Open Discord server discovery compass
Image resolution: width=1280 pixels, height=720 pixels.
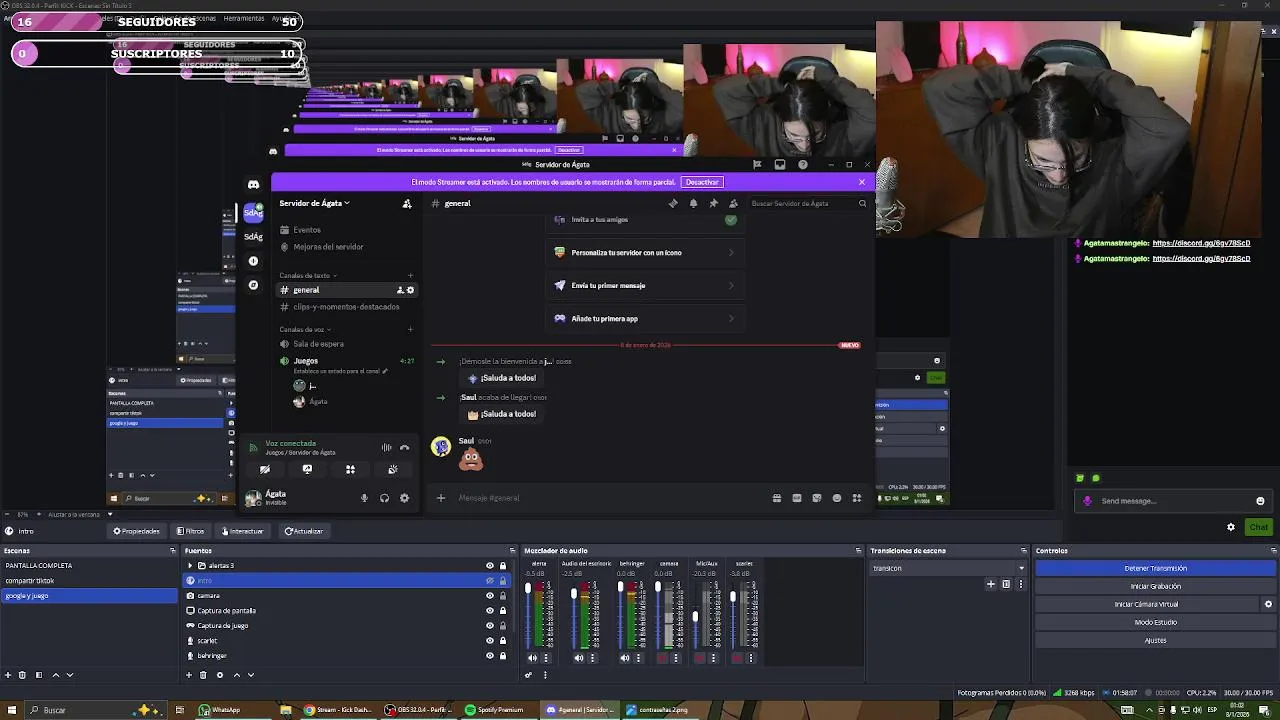coord(253,285)
